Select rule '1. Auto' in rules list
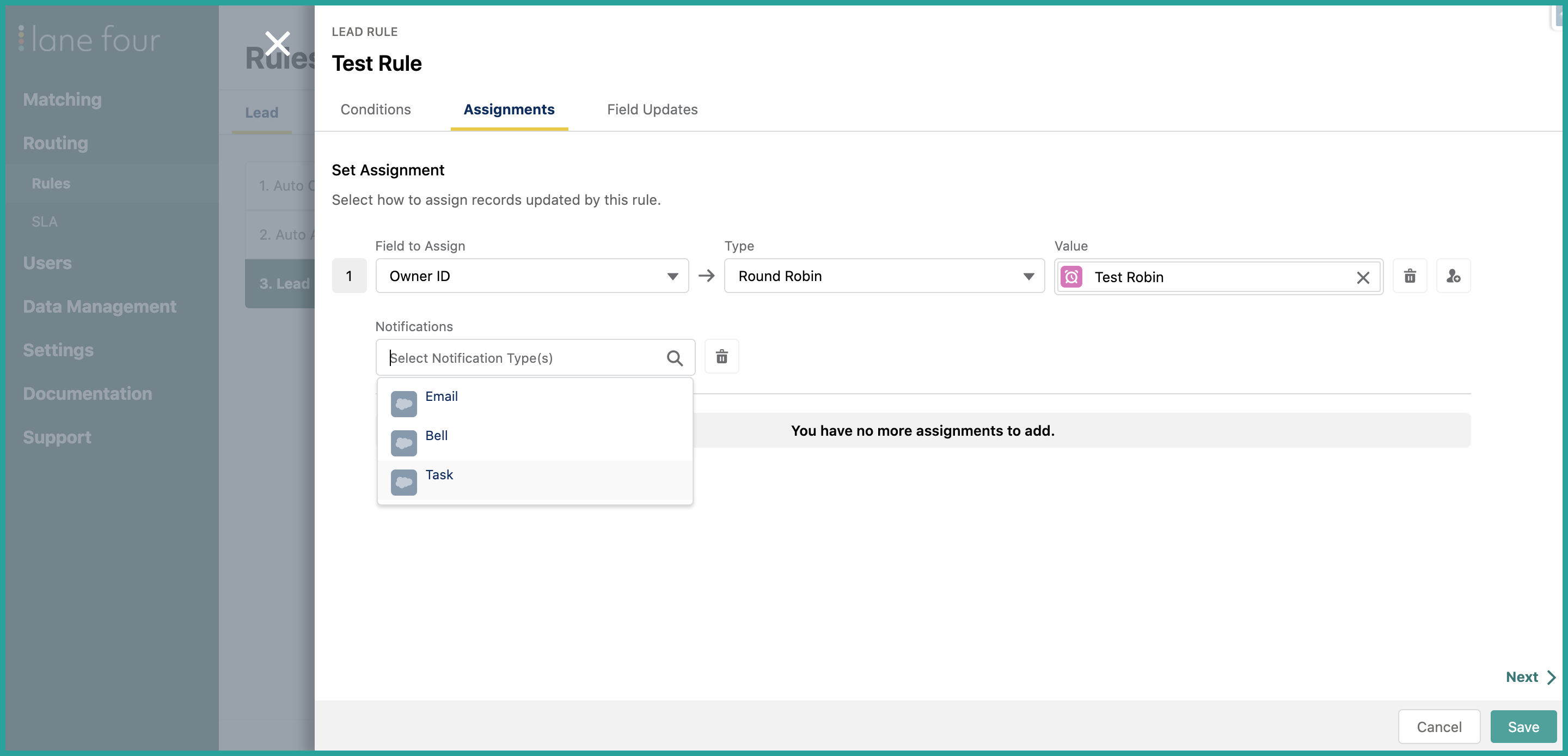 pos(280,186)
